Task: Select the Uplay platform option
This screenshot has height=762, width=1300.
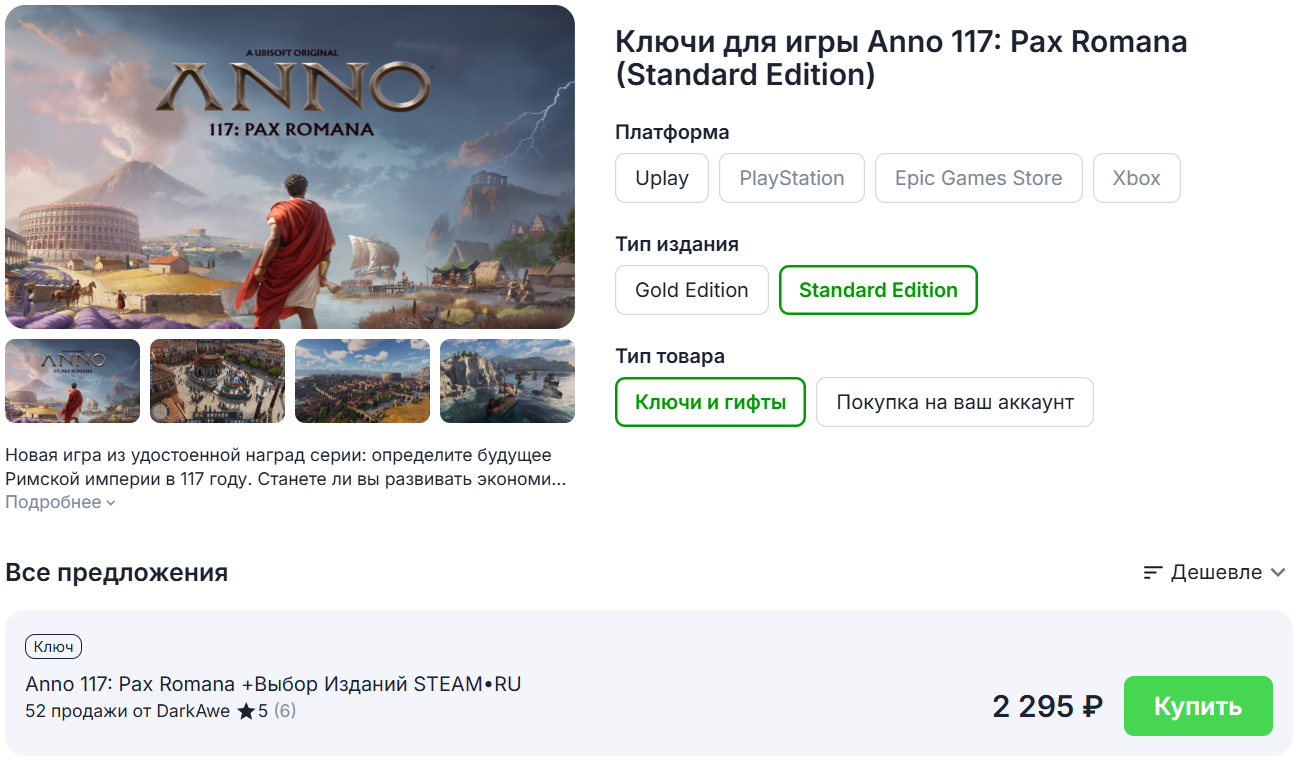Action: (x=662, y=178)
